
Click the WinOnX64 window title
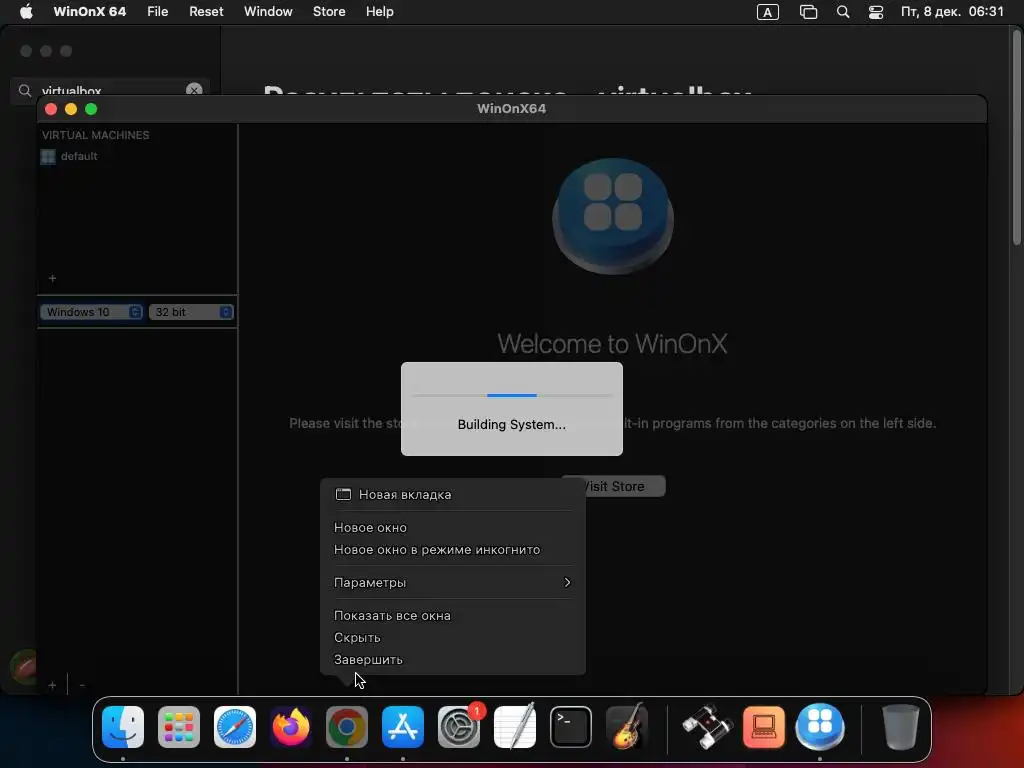coord(511,109)
